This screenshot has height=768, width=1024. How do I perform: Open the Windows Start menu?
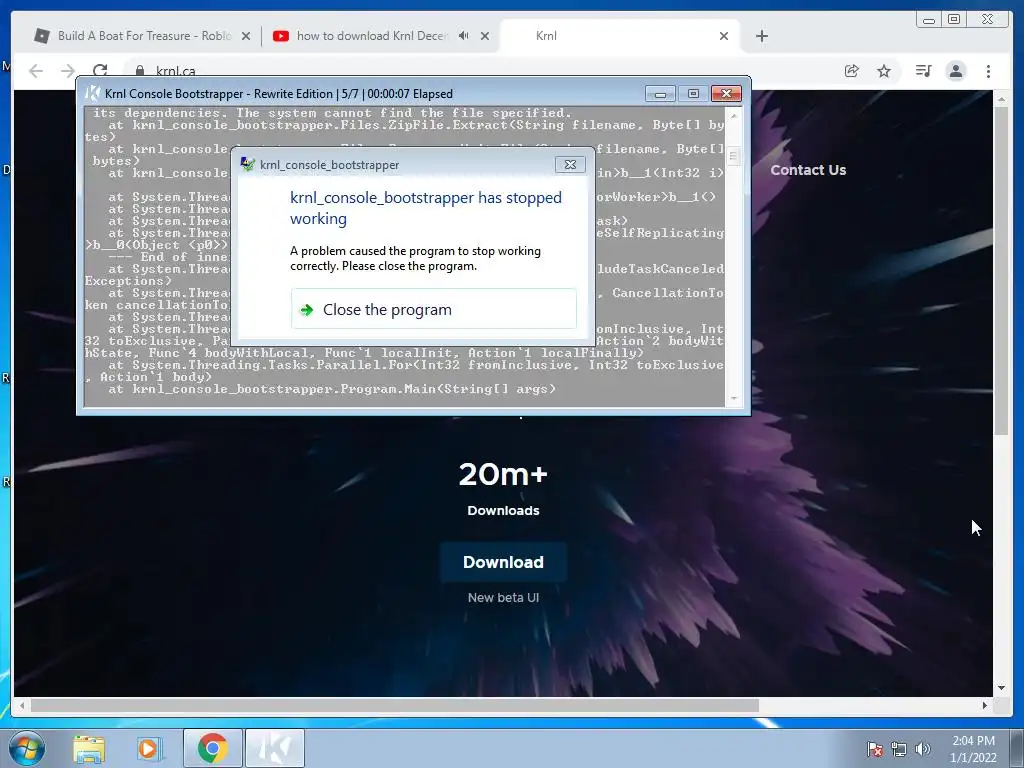(27, 748)
